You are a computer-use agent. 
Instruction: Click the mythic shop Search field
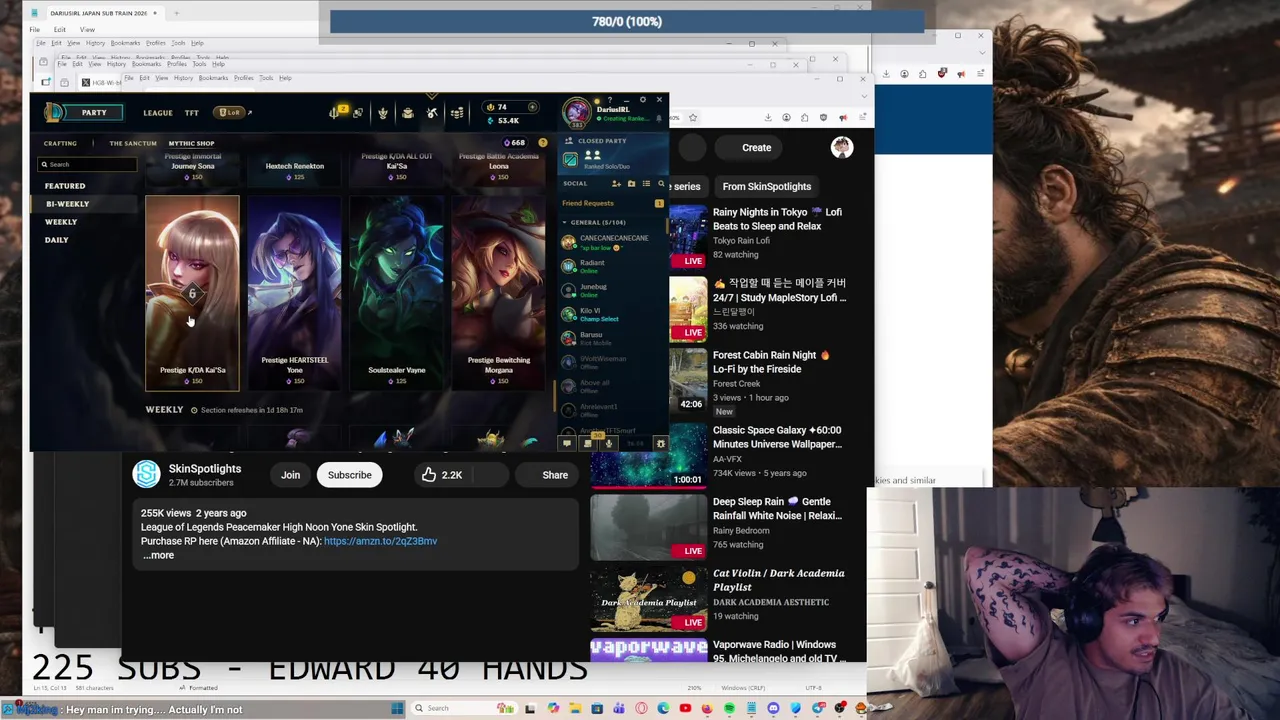click(87, 164)
